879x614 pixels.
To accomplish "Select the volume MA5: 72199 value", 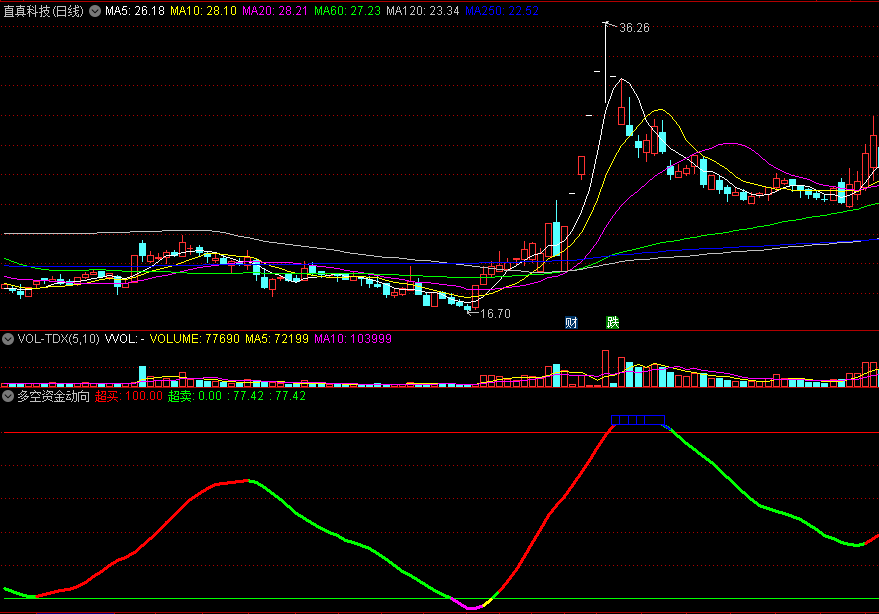I will [x=277, y=339].
